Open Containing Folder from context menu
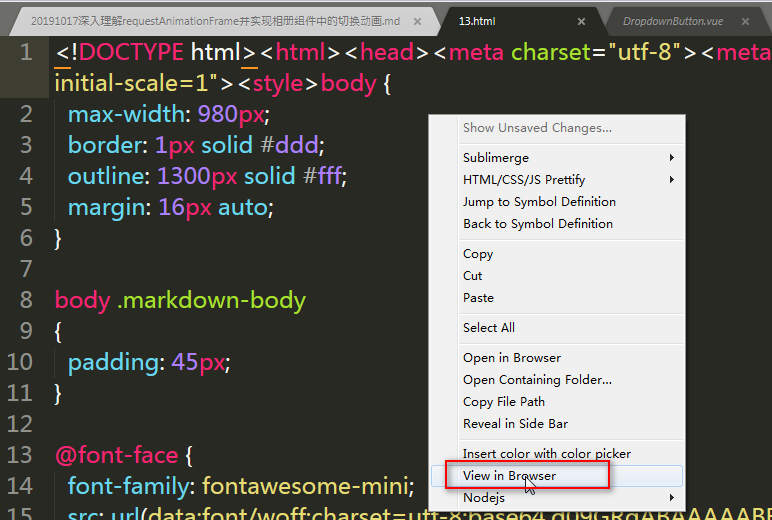772x520 pixels. [x=537, y=380]
